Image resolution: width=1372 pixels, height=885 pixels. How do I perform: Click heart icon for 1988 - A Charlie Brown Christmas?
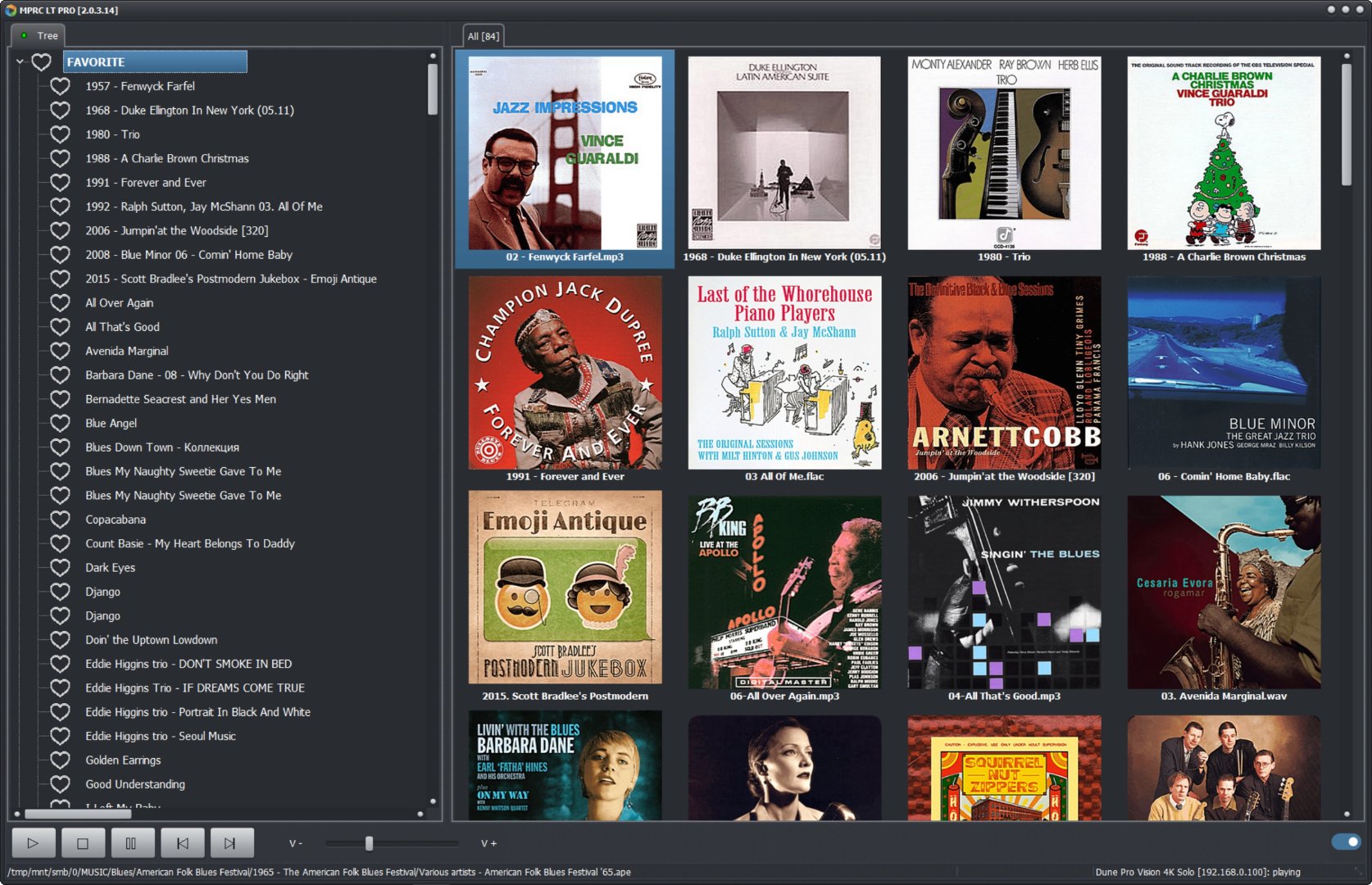[60, 158]
